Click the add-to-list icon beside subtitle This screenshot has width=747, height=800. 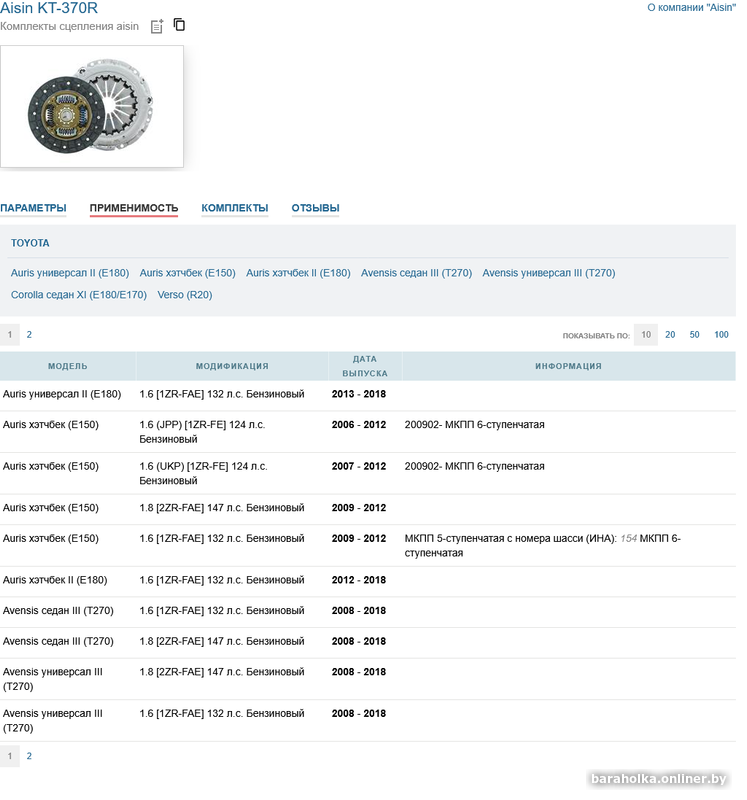[157, 26]
